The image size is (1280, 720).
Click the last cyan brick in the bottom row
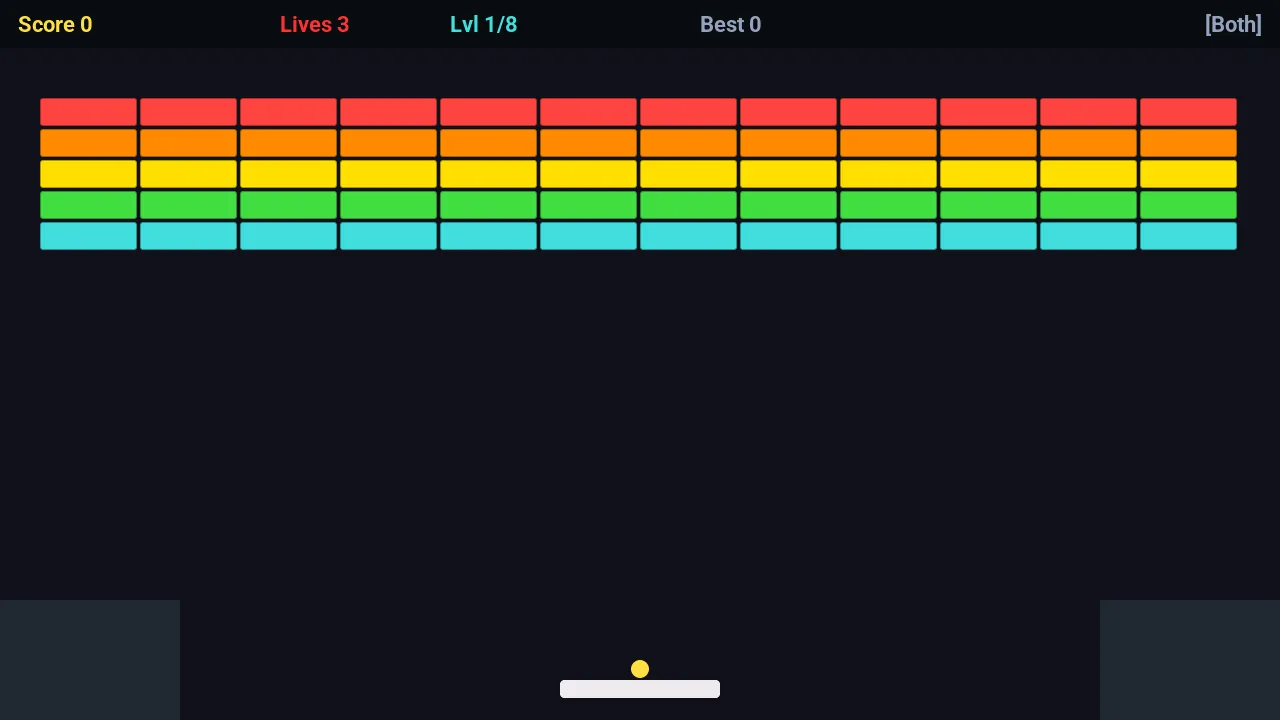coord(1188,236)
